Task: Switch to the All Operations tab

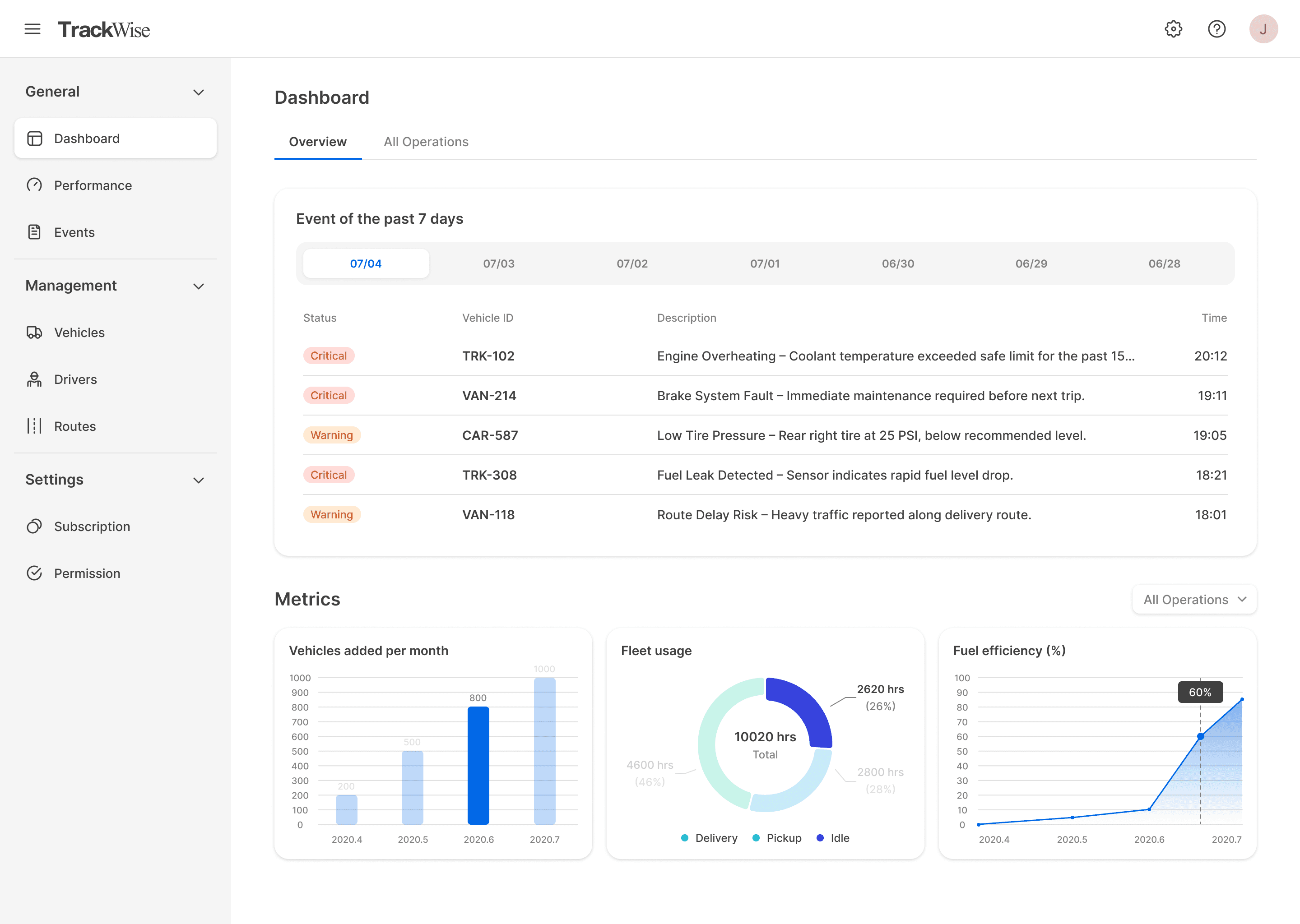Action: (x=426, y=142)
